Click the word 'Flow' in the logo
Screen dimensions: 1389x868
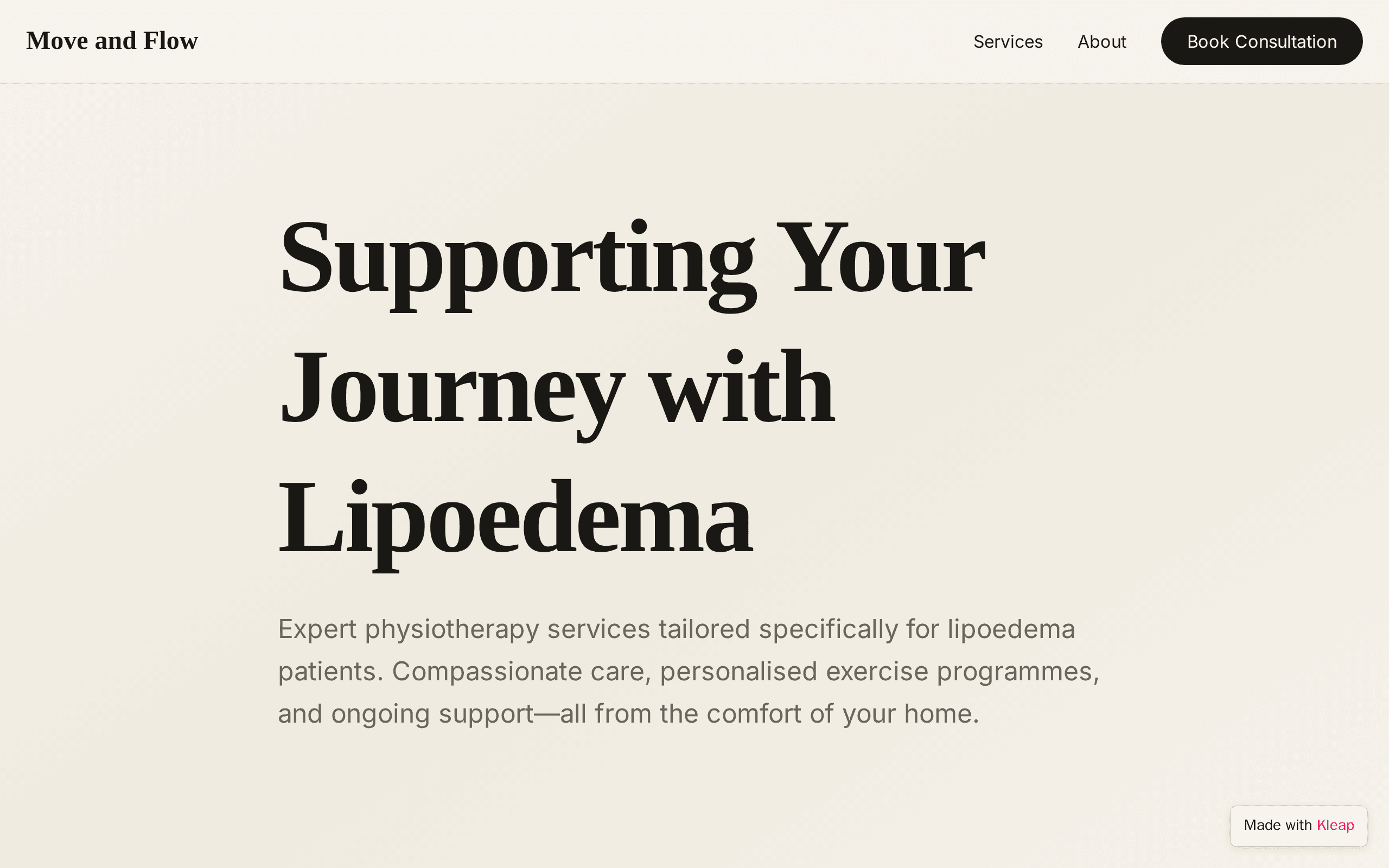click(x=170, y=41)
